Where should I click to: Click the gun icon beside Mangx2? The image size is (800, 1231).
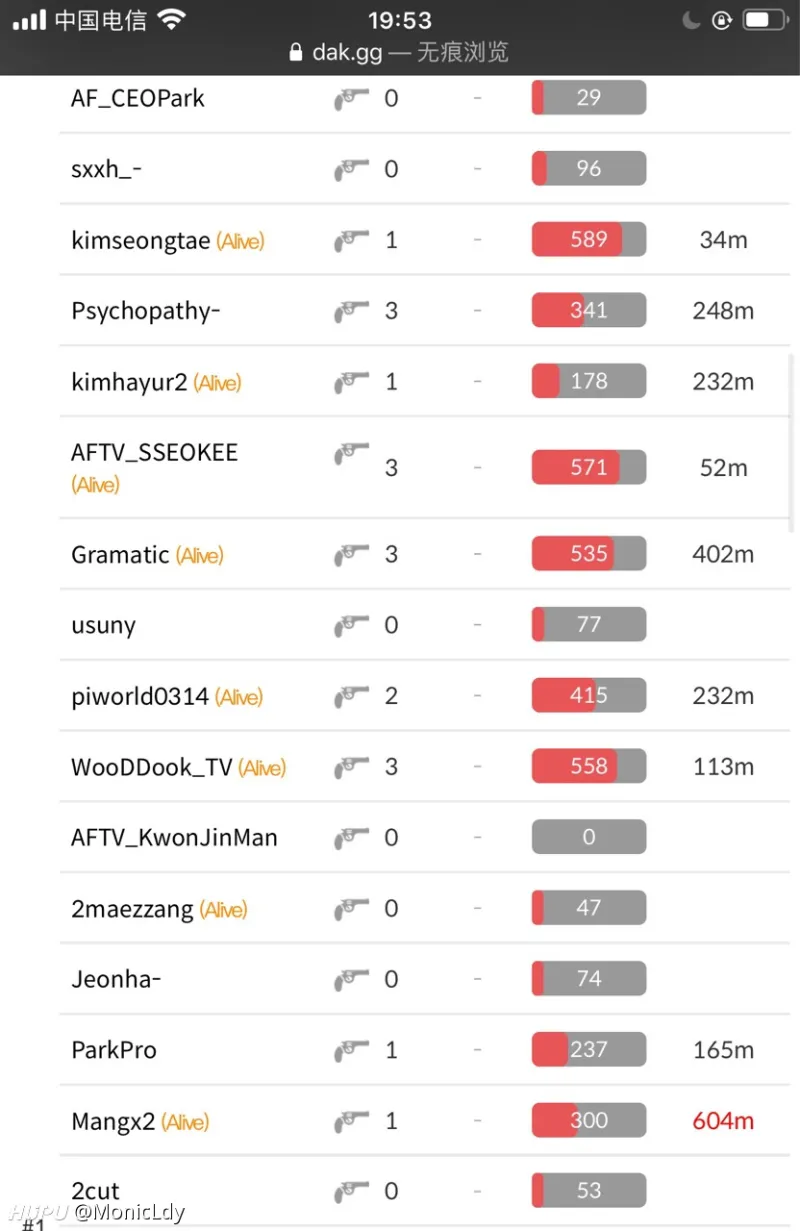point(351,1121)
